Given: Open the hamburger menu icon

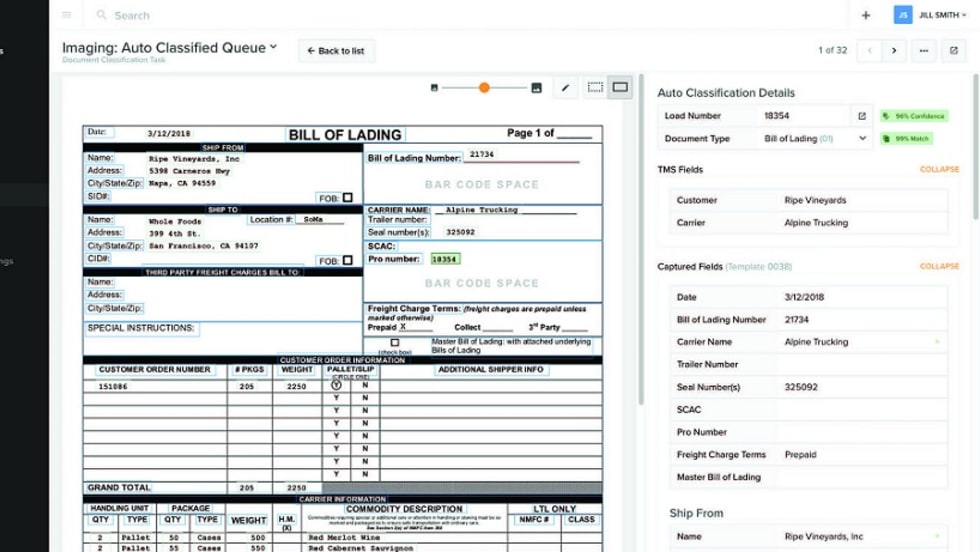Looking at the screenshot, I should [x=67, y=15].
